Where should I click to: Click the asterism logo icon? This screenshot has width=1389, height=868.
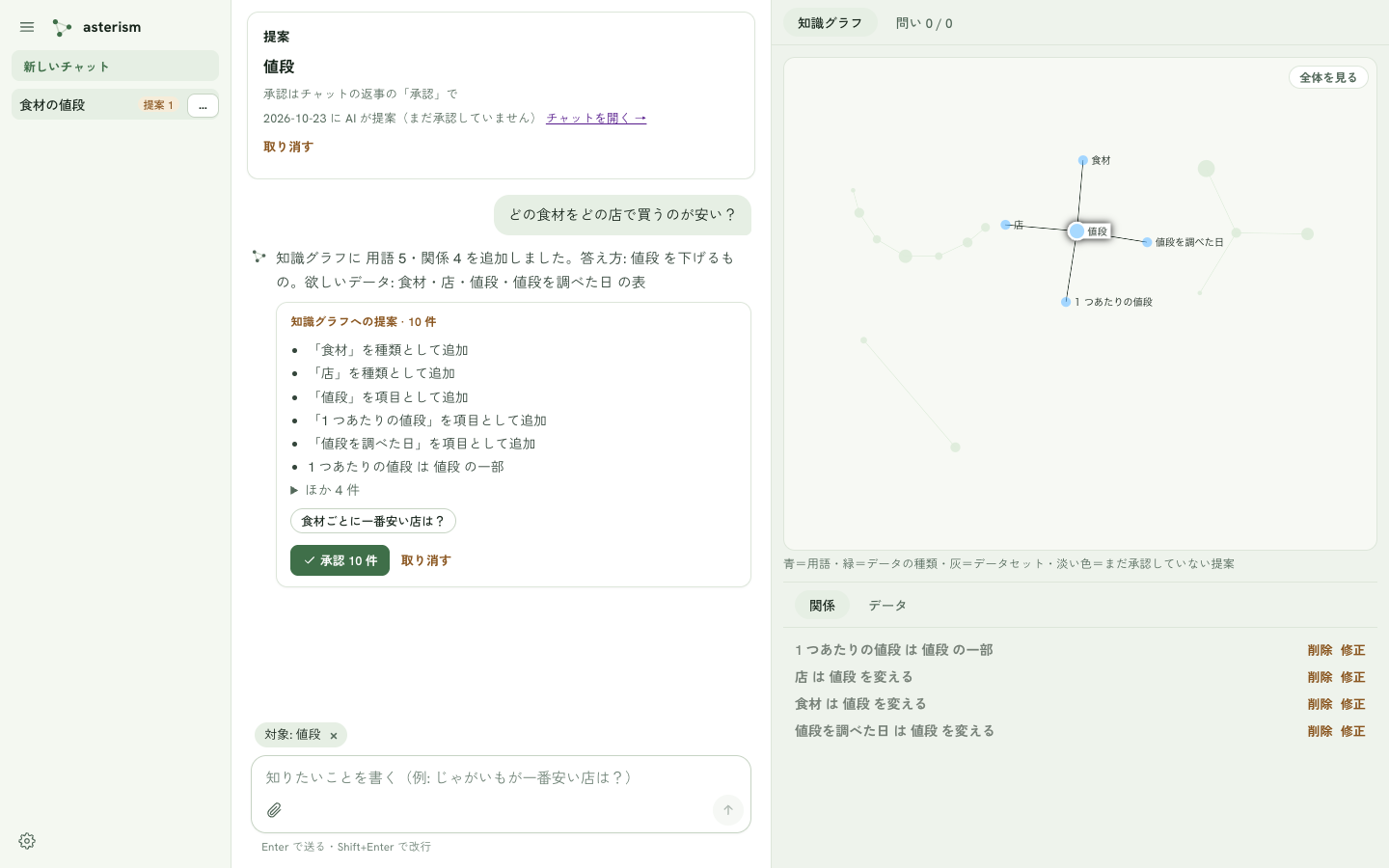[62, 28]
